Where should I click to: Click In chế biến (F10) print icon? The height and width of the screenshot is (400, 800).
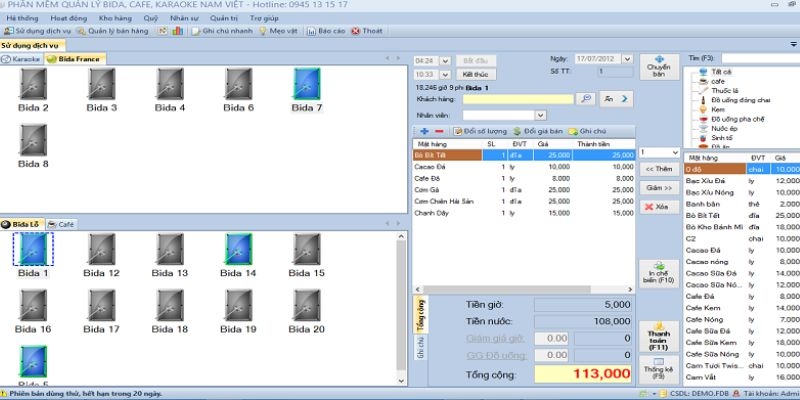[659, 274]
